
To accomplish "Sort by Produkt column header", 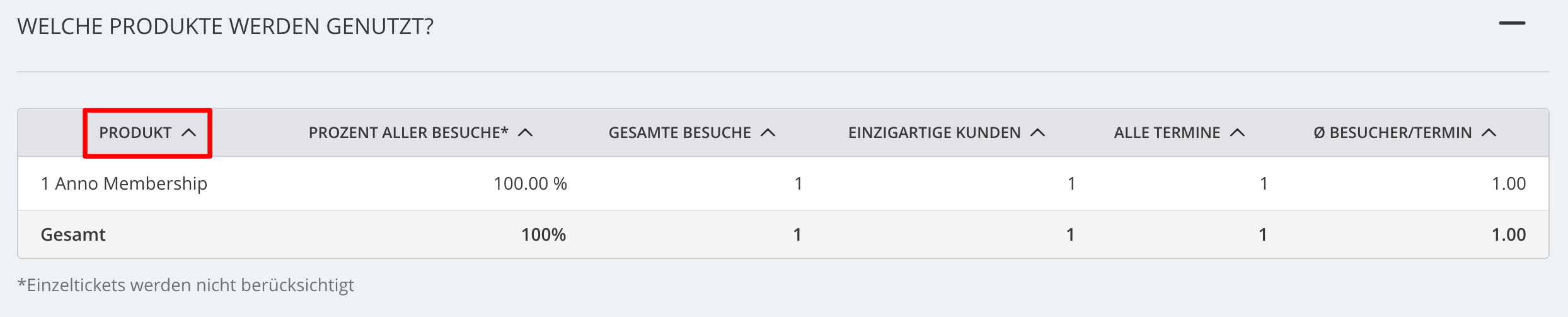I will [135, 133].
